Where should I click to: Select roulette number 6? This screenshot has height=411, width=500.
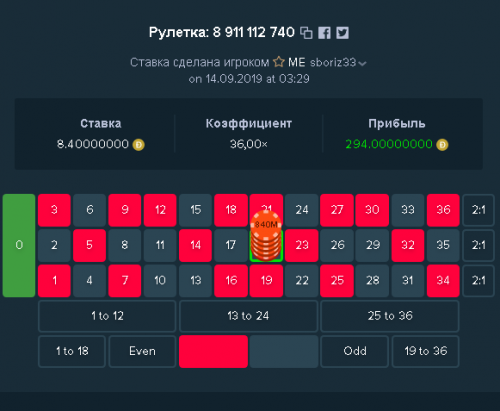pyautogui.click(x=90, y=210)
